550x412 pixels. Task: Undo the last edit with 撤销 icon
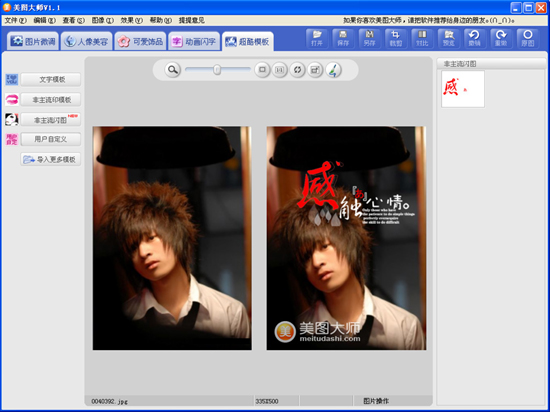tap(475, 38)
